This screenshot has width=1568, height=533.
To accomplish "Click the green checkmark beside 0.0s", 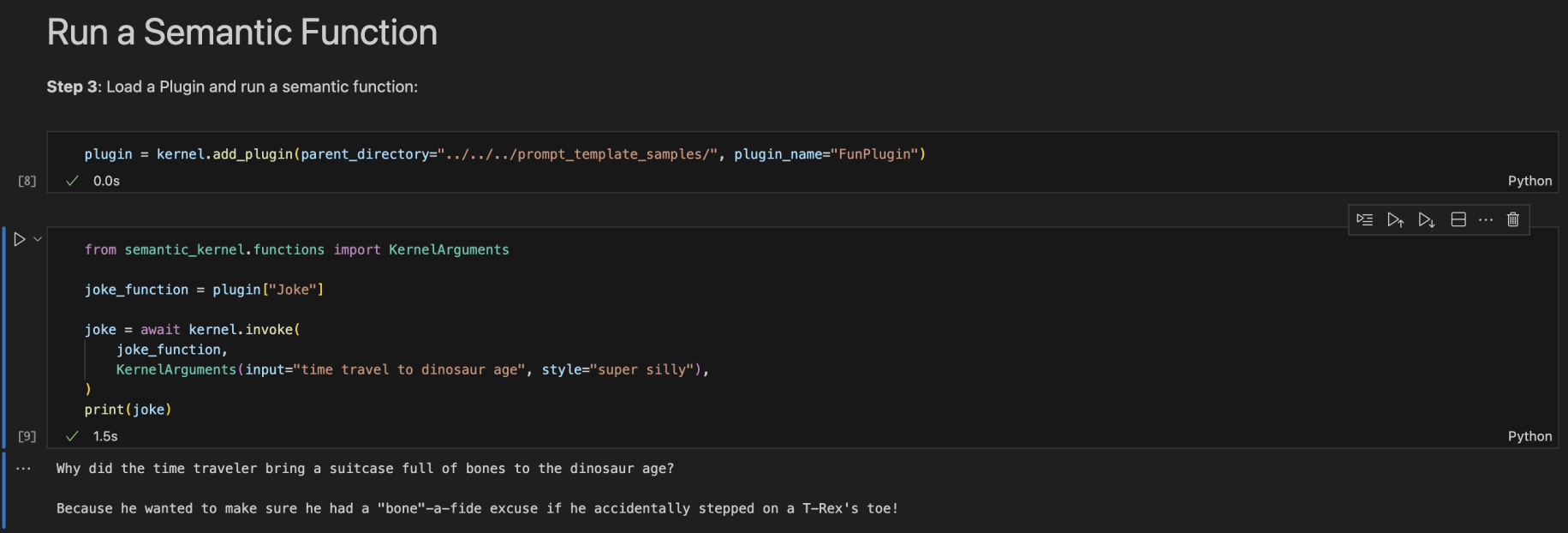I will (x=73, y=181).
